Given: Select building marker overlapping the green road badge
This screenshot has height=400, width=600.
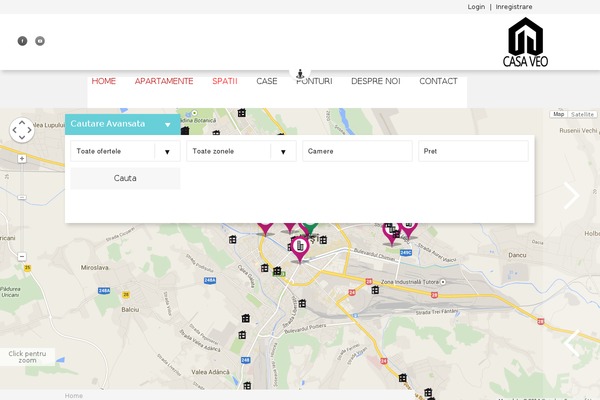Looking at the screenshot, I should (x=277, y=271).
